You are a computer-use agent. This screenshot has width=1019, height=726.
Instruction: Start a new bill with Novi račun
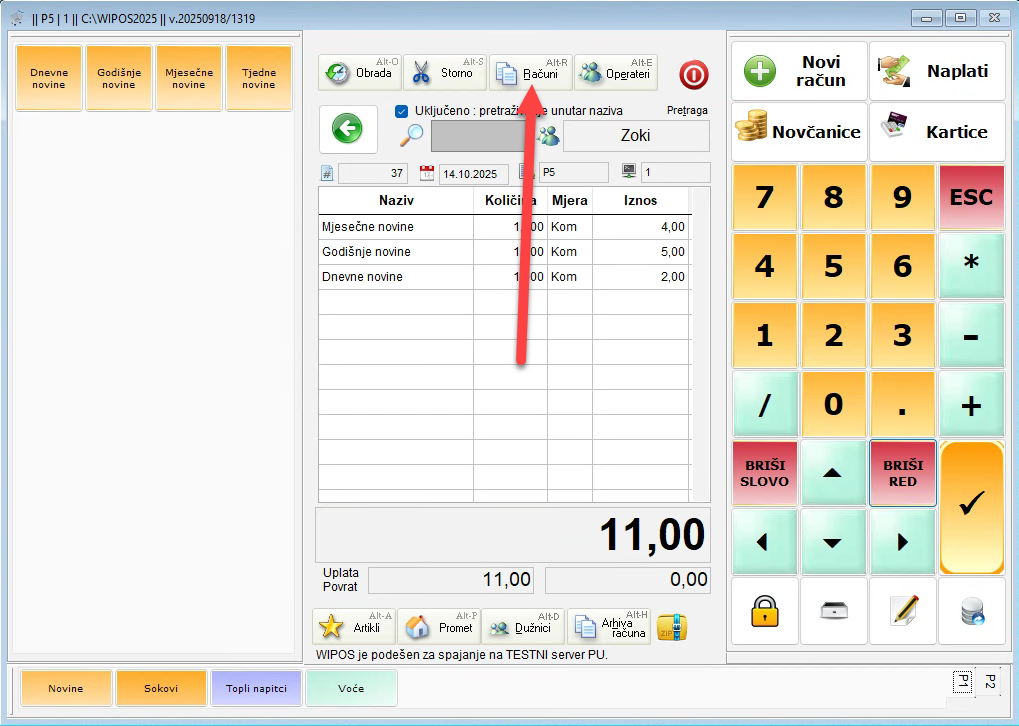(x=800, y=72)
